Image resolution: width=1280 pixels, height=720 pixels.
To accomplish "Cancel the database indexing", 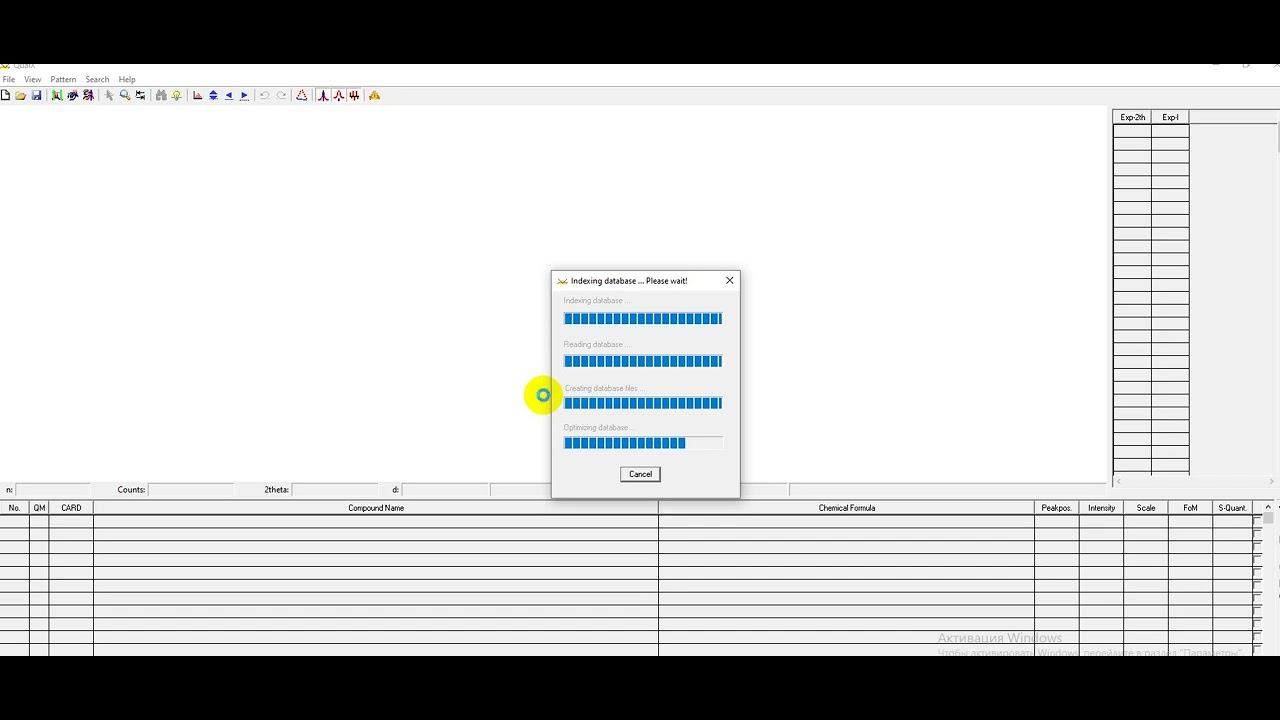I will point(640,474).
